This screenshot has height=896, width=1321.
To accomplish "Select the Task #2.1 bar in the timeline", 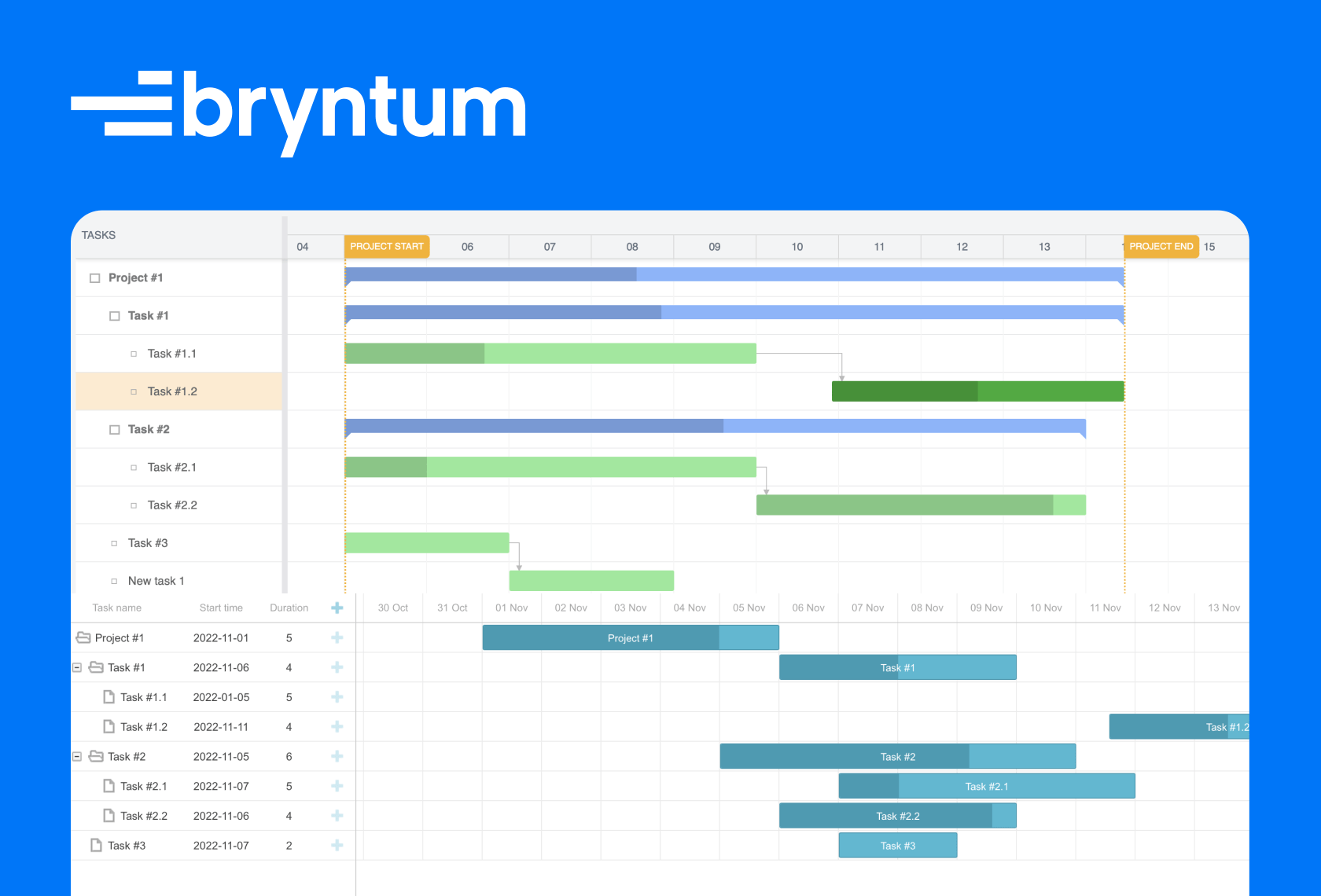I will coord(987,786).
